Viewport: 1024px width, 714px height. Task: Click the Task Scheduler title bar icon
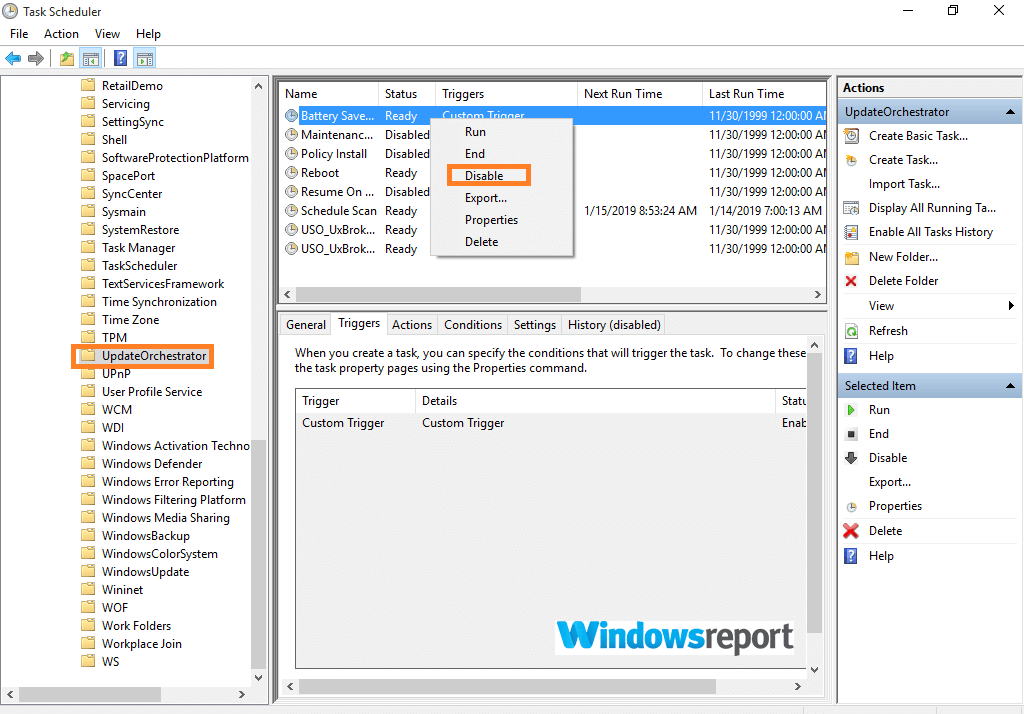(x=10, y=11)
